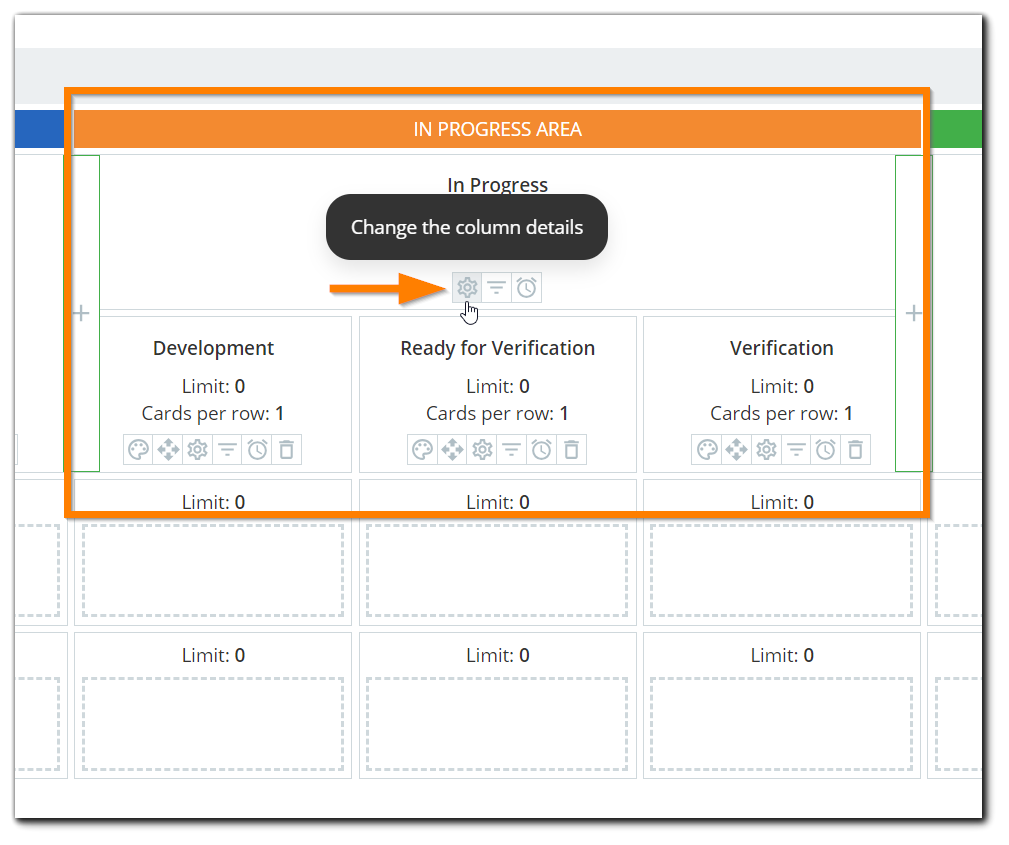The image size is (1009, 845).
Task: Click the clock icon under In Progress
Action: pyautogui.click(x=526, y=288)
